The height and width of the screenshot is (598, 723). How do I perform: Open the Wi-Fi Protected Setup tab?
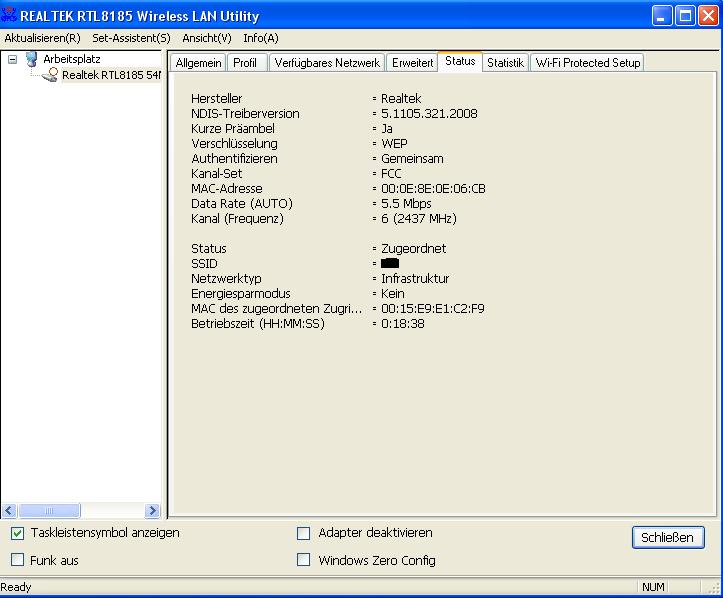pyautogui.click(x=587, y=63)
